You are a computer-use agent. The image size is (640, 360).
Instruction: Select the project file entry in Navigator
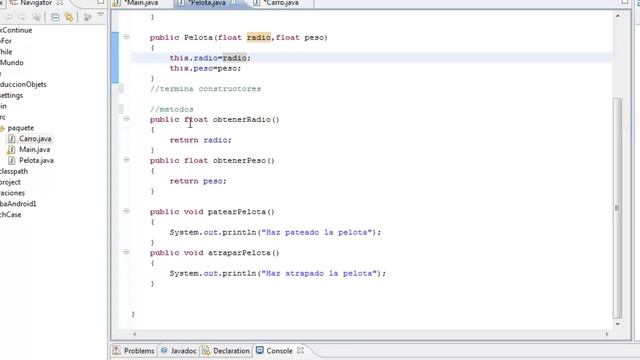10,182
